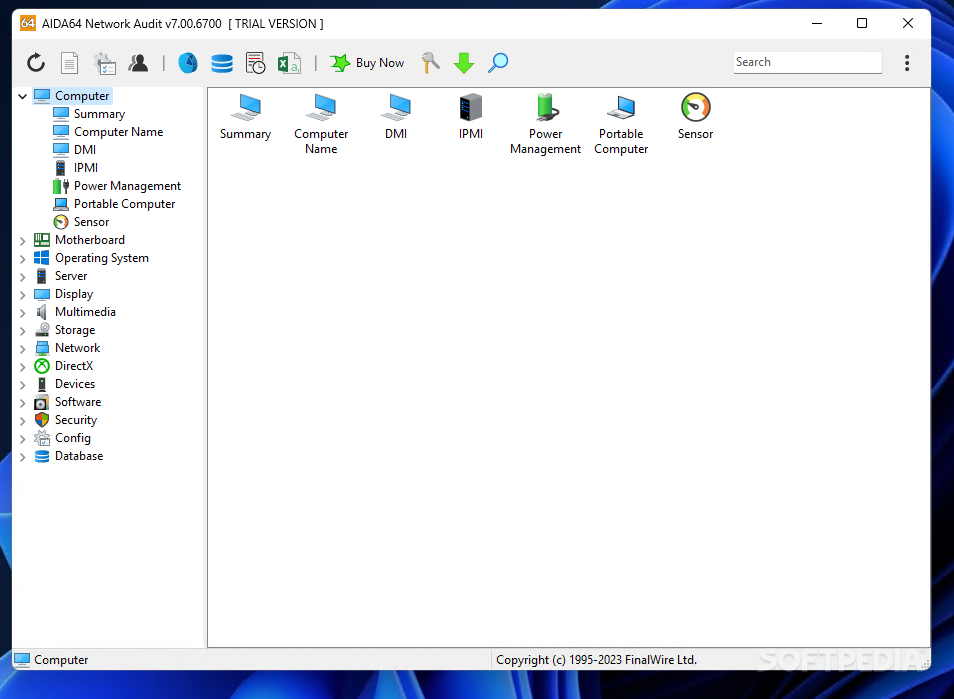
Task: Open the wrench and key preferences icon
Action: click(430, 63)
